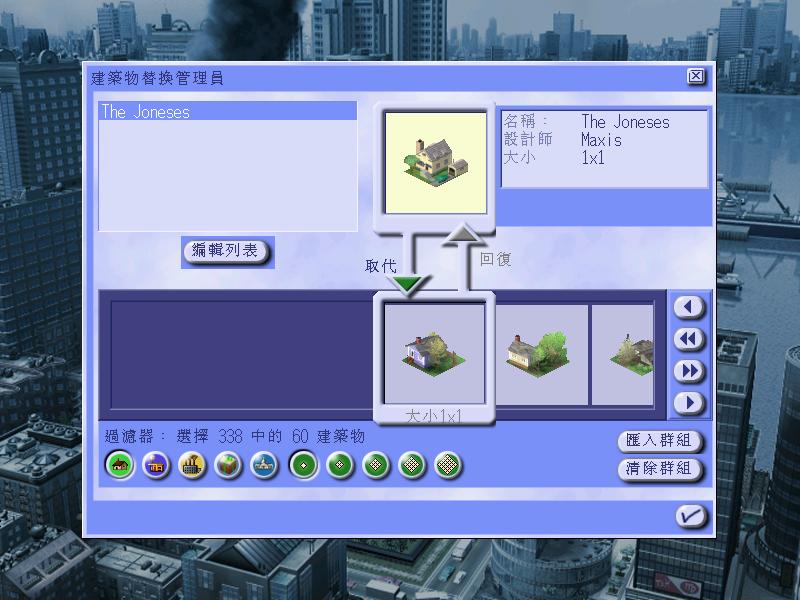Click the 大小1x1 label under selected thumbnail
Viewport: 800px width, 600px height.
[434, 416]
